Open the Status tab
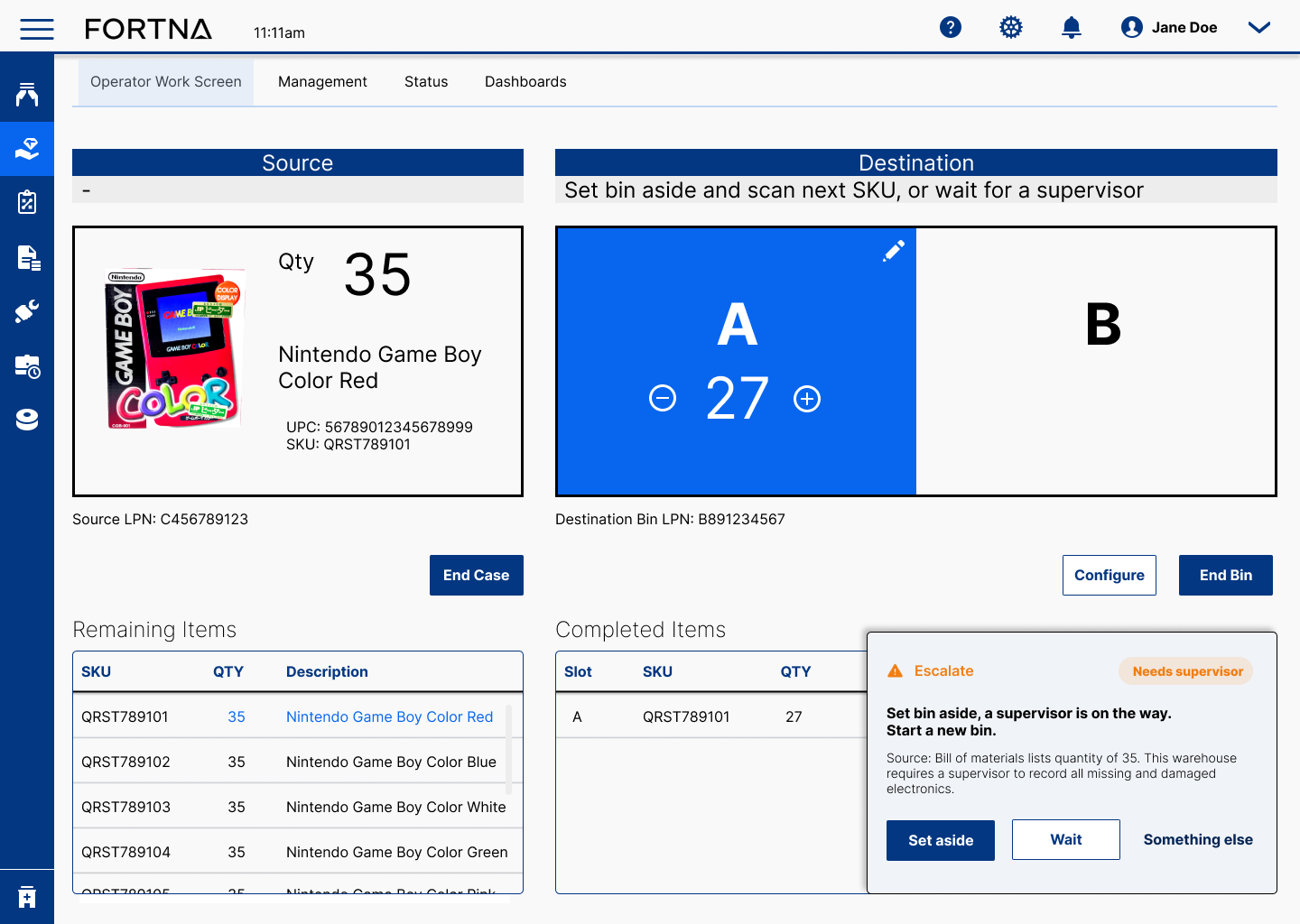The image size is (1300, 924). [x=426, y=82]
